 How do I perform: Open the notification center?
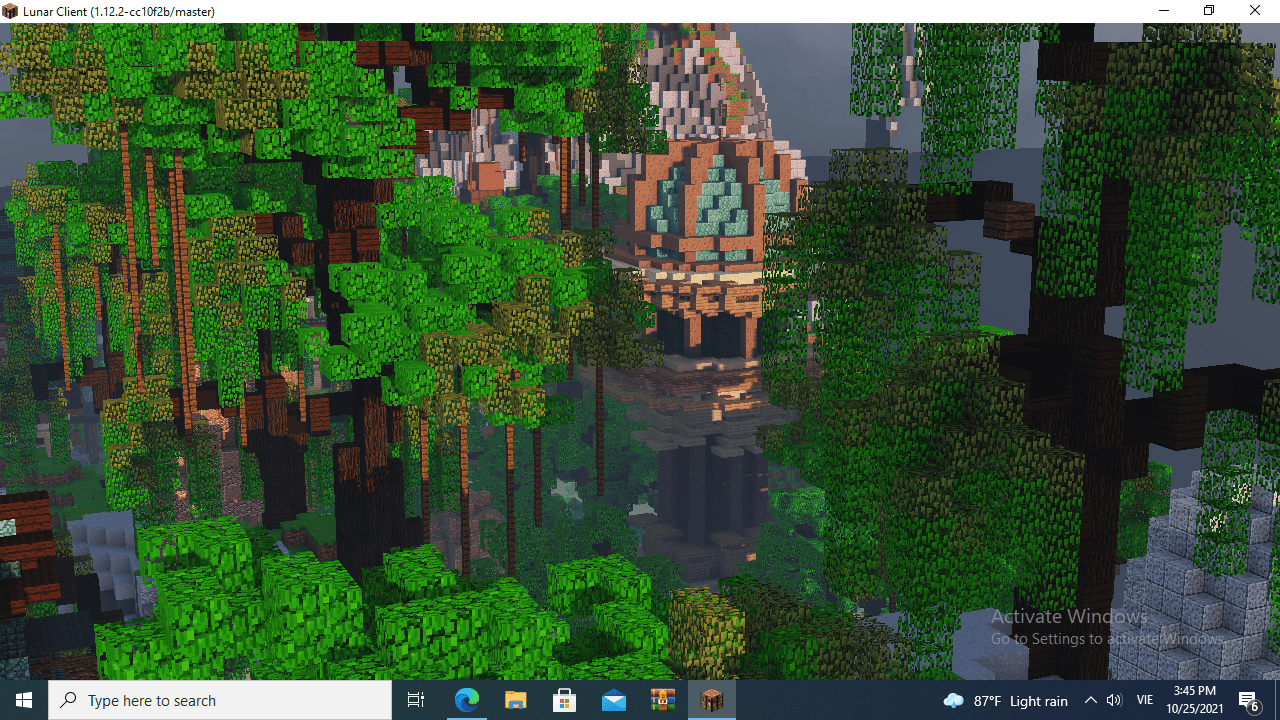1249,700
